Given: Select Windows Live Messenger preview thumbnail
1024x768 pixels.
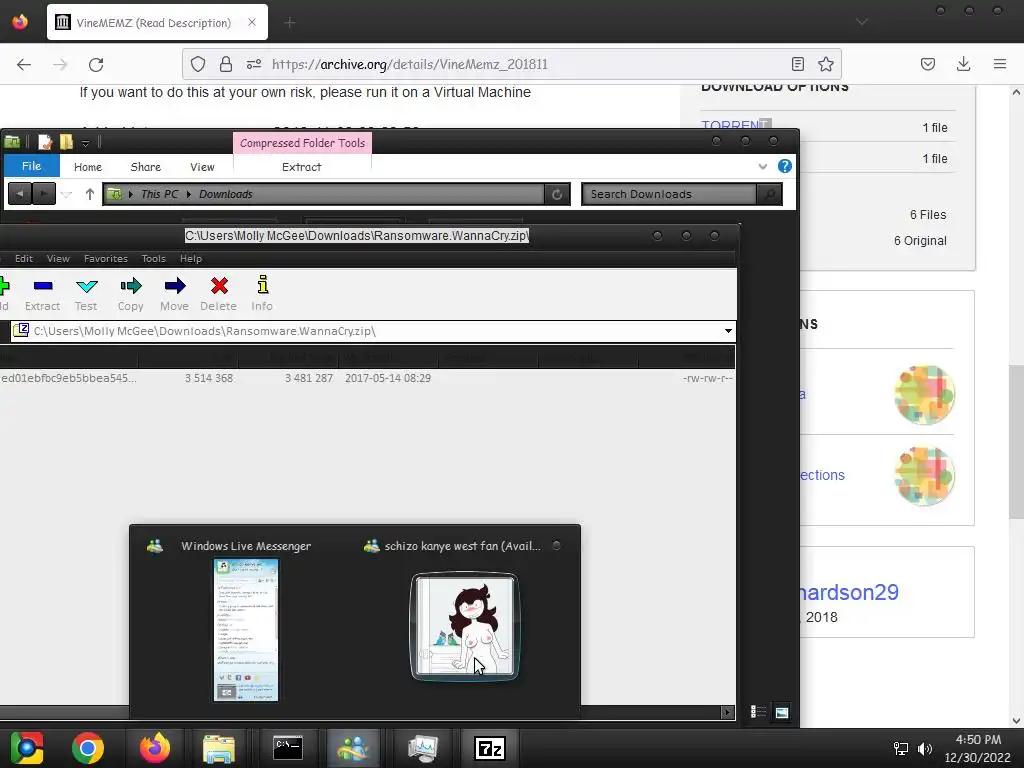Looking at the screenshot, I should tap(246, 630).
